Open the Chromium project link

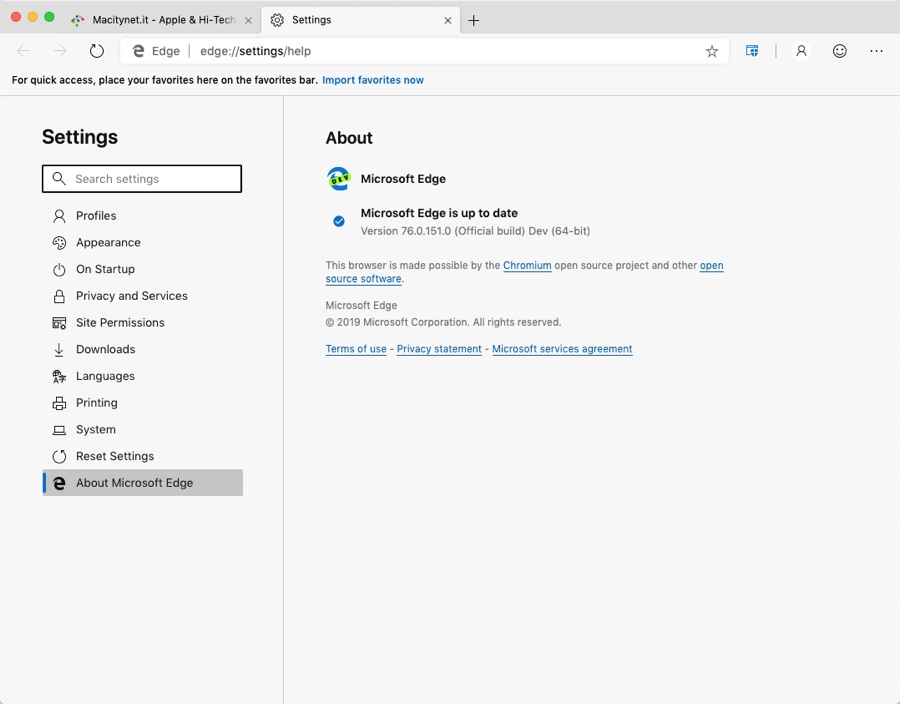[x=527, y=266]
